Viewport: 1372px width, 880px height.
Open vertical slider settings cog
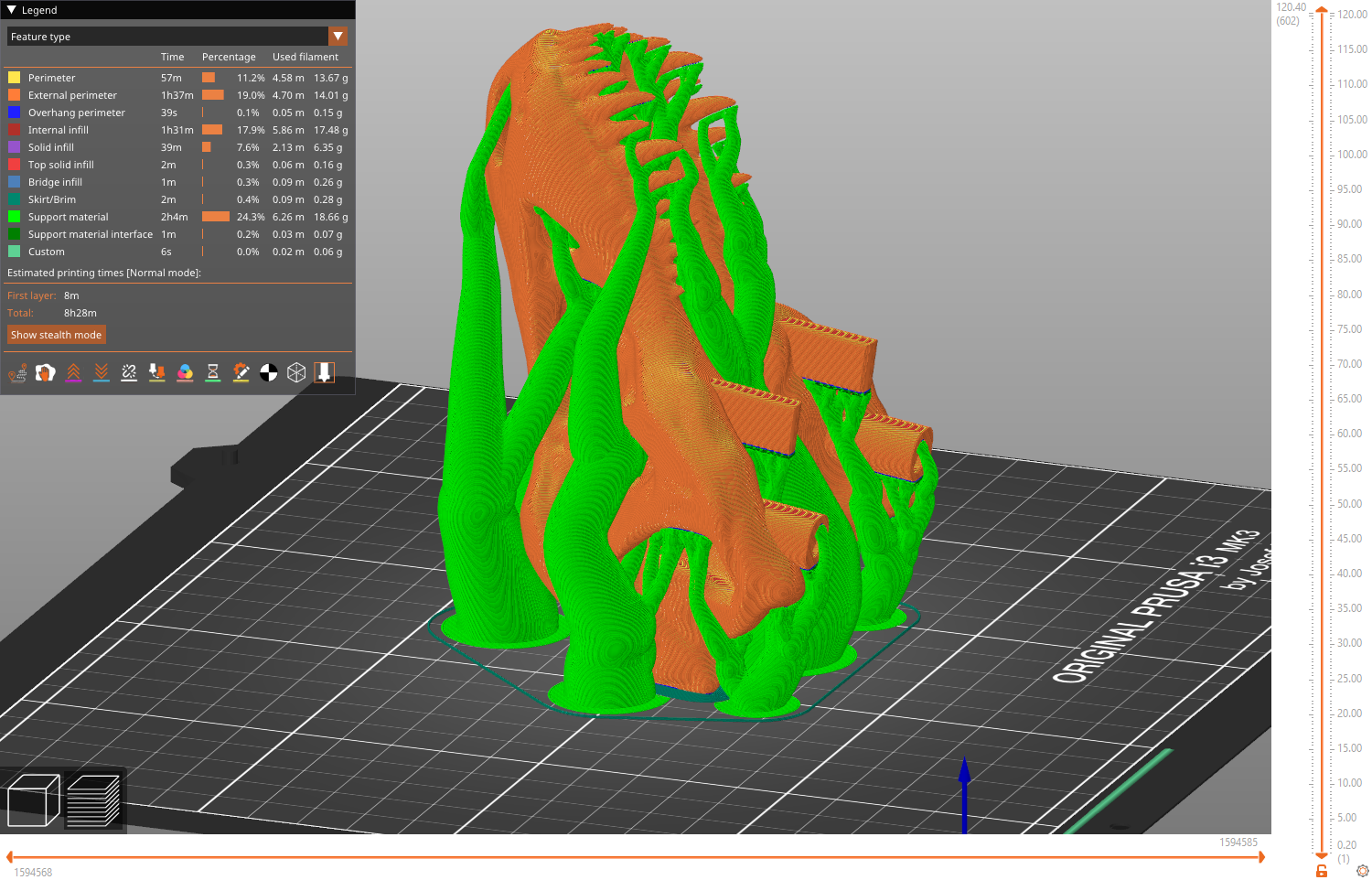point(1362,871)
